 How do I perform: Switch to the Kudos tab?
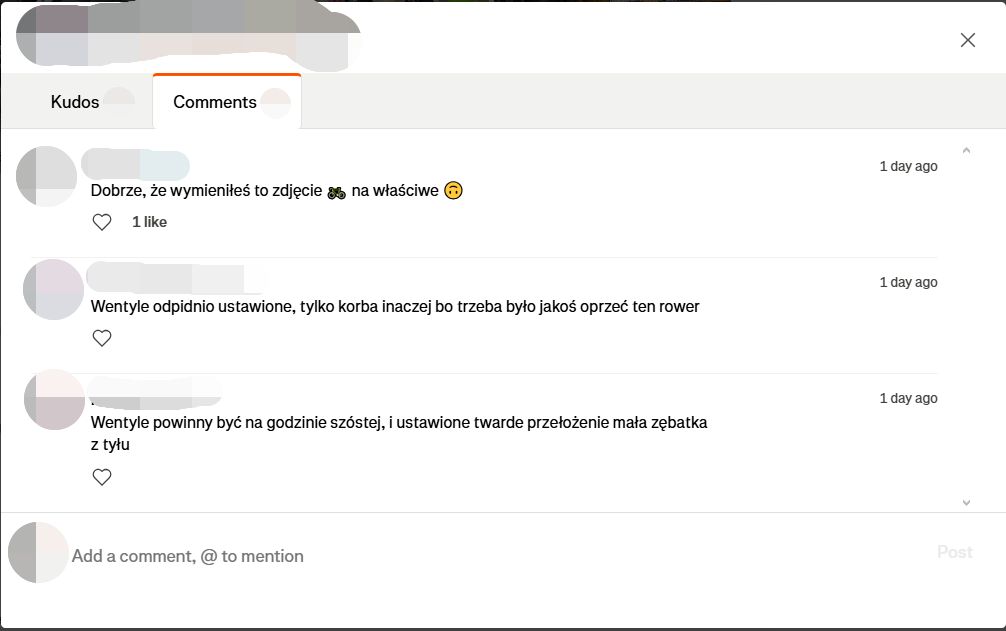point(76,102)
